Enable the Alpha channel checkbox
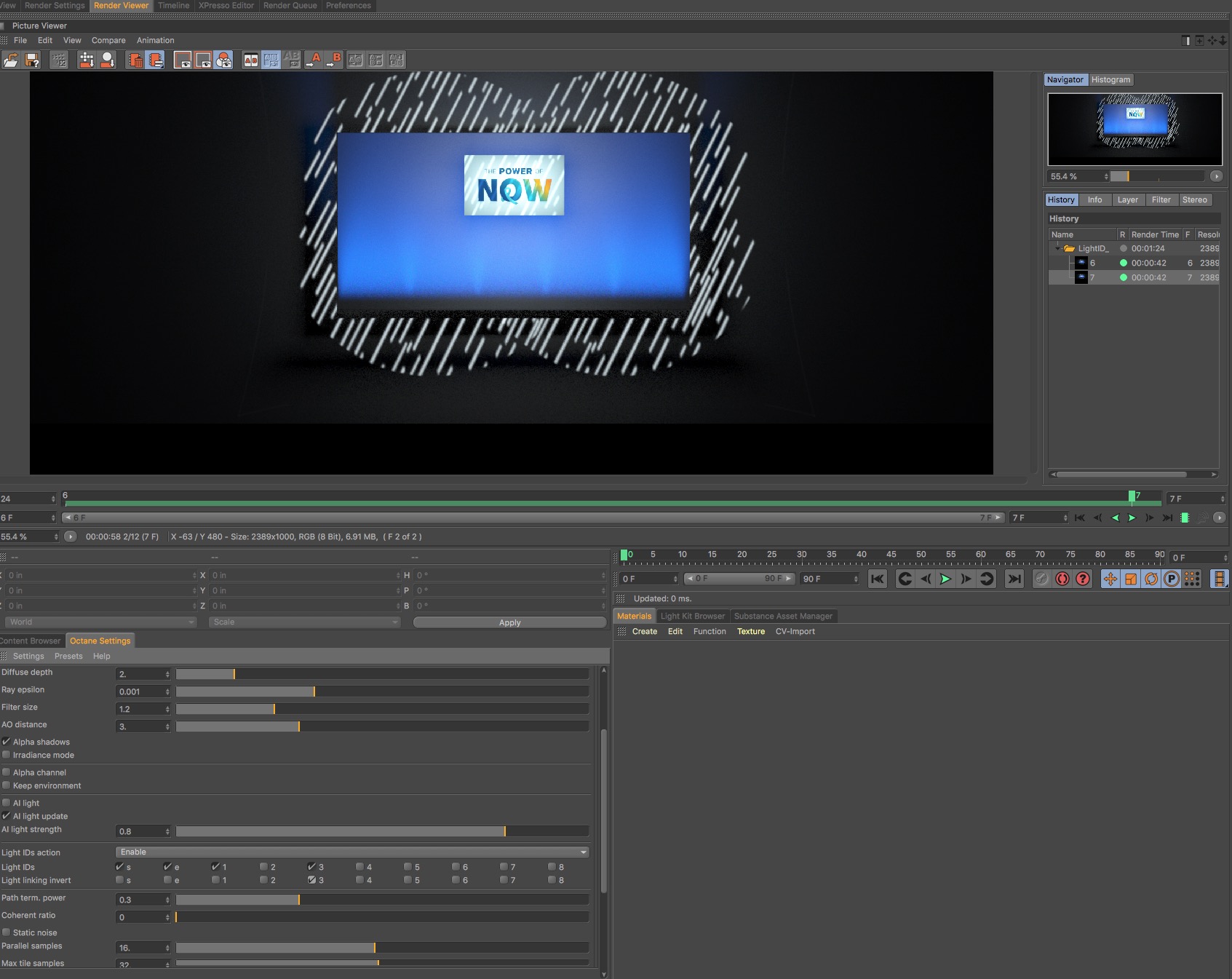The width and height of the screenshot is (1232, 979). (7, 772)
